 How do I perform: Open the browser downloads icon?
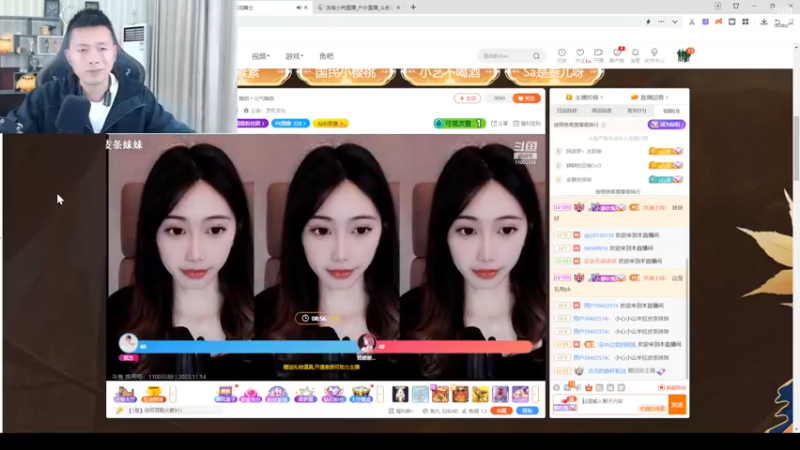764,22
